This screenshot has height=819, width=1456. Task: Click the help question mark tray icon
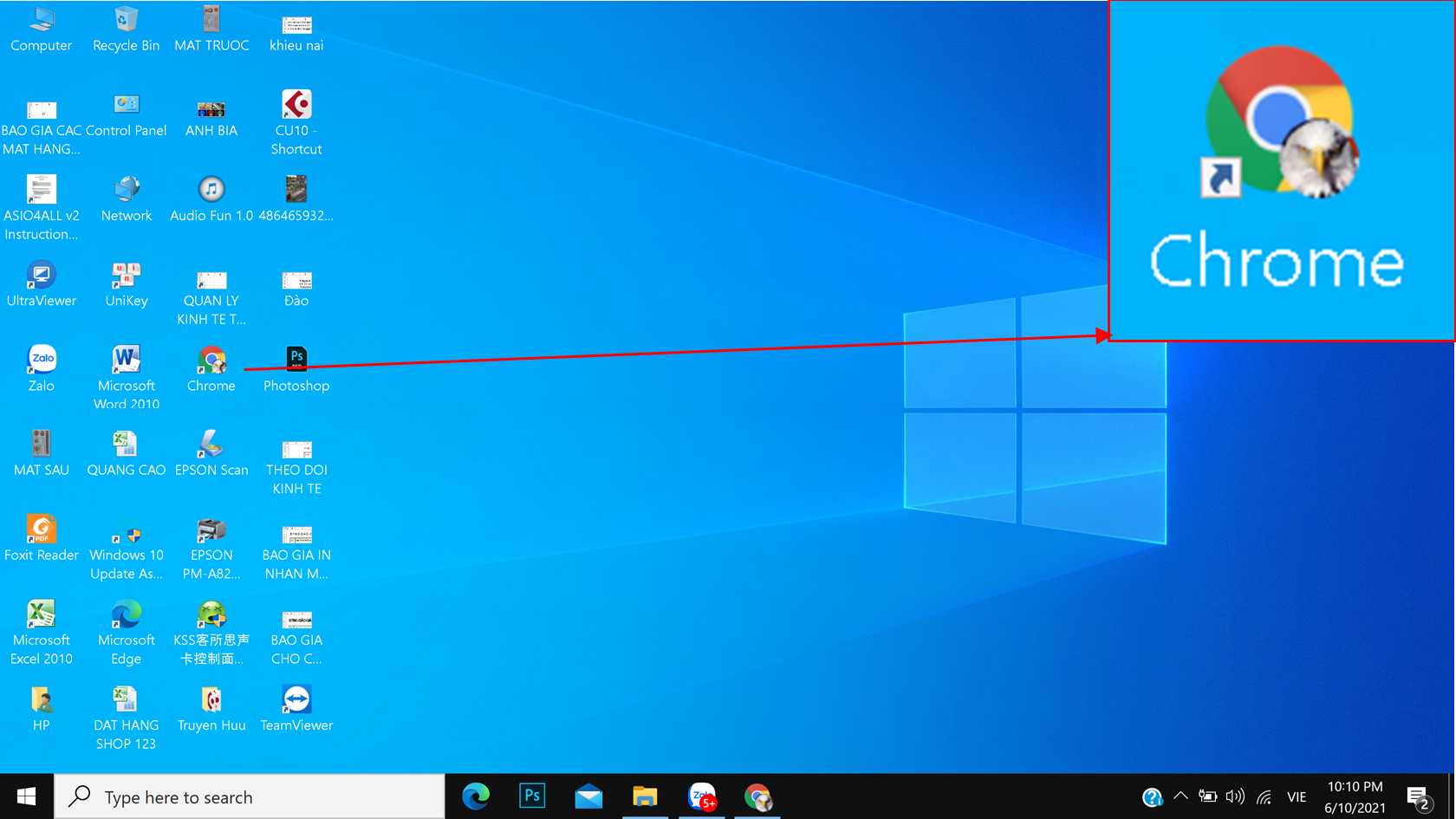click(x=1152, y=797)
